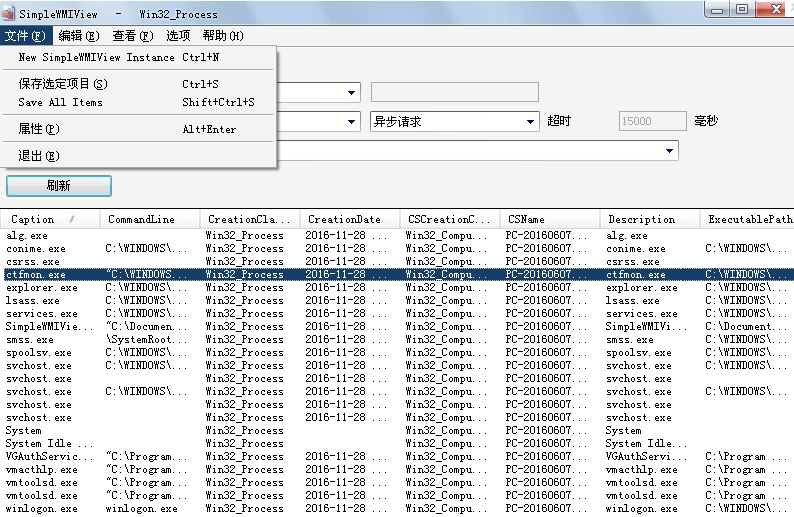Select the spoolsv.exe row caption

coord(38,353)
